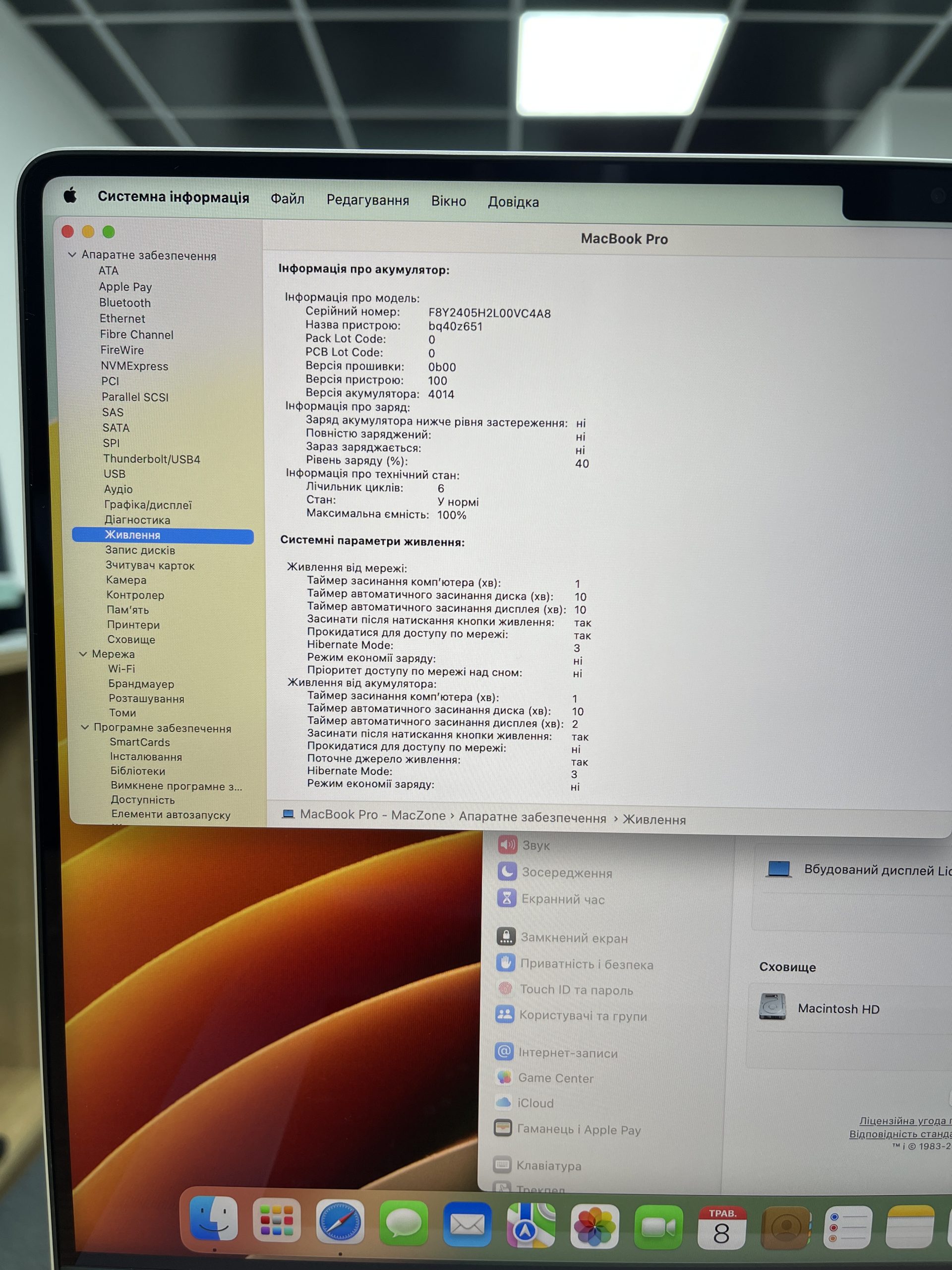Image resolution: width=952 pixels, height=1270 pixels.
Task: Open the Системна інформація menu
Action: 174,197
